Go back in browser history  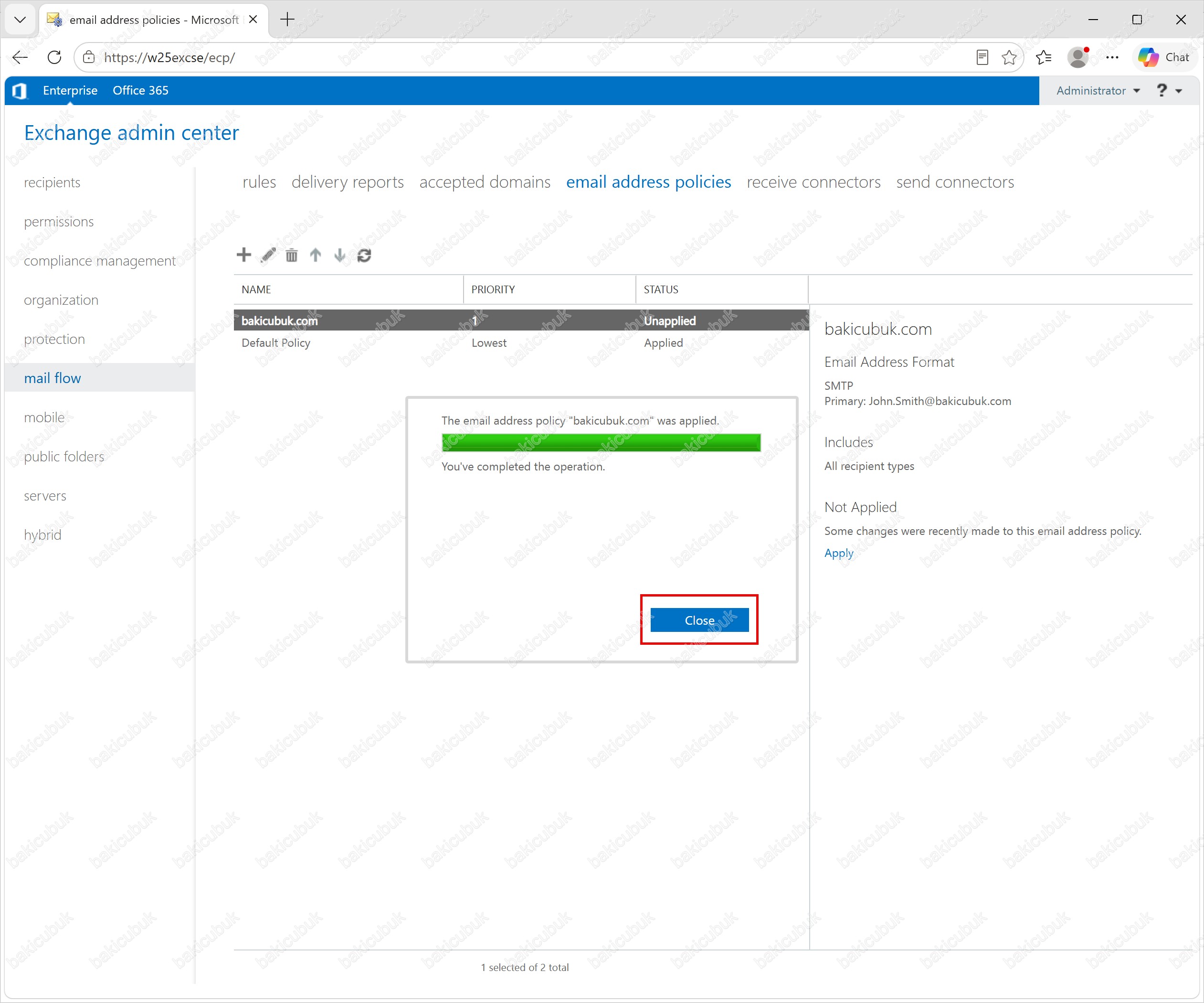pyautogui.click(x=20, y=57)
